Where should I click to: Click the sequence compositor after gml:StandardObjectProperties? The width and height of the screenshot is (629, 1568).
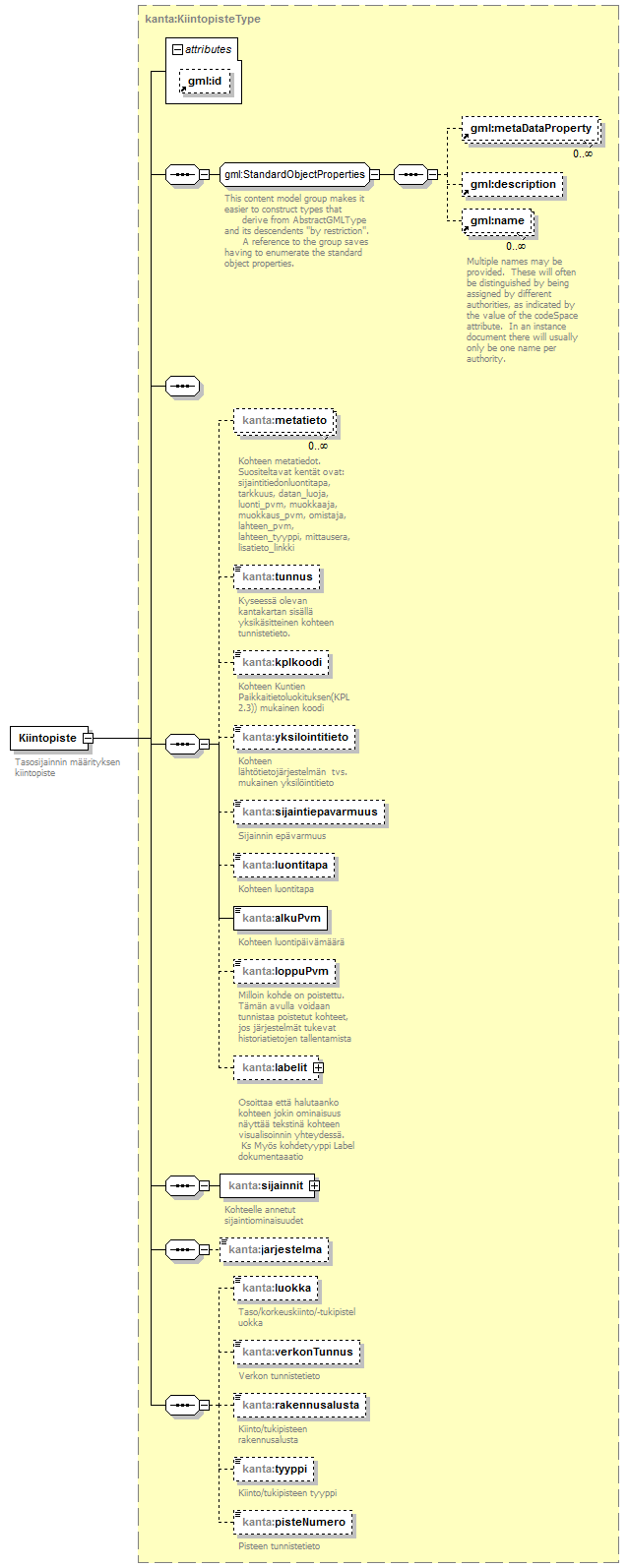point(409,175)
